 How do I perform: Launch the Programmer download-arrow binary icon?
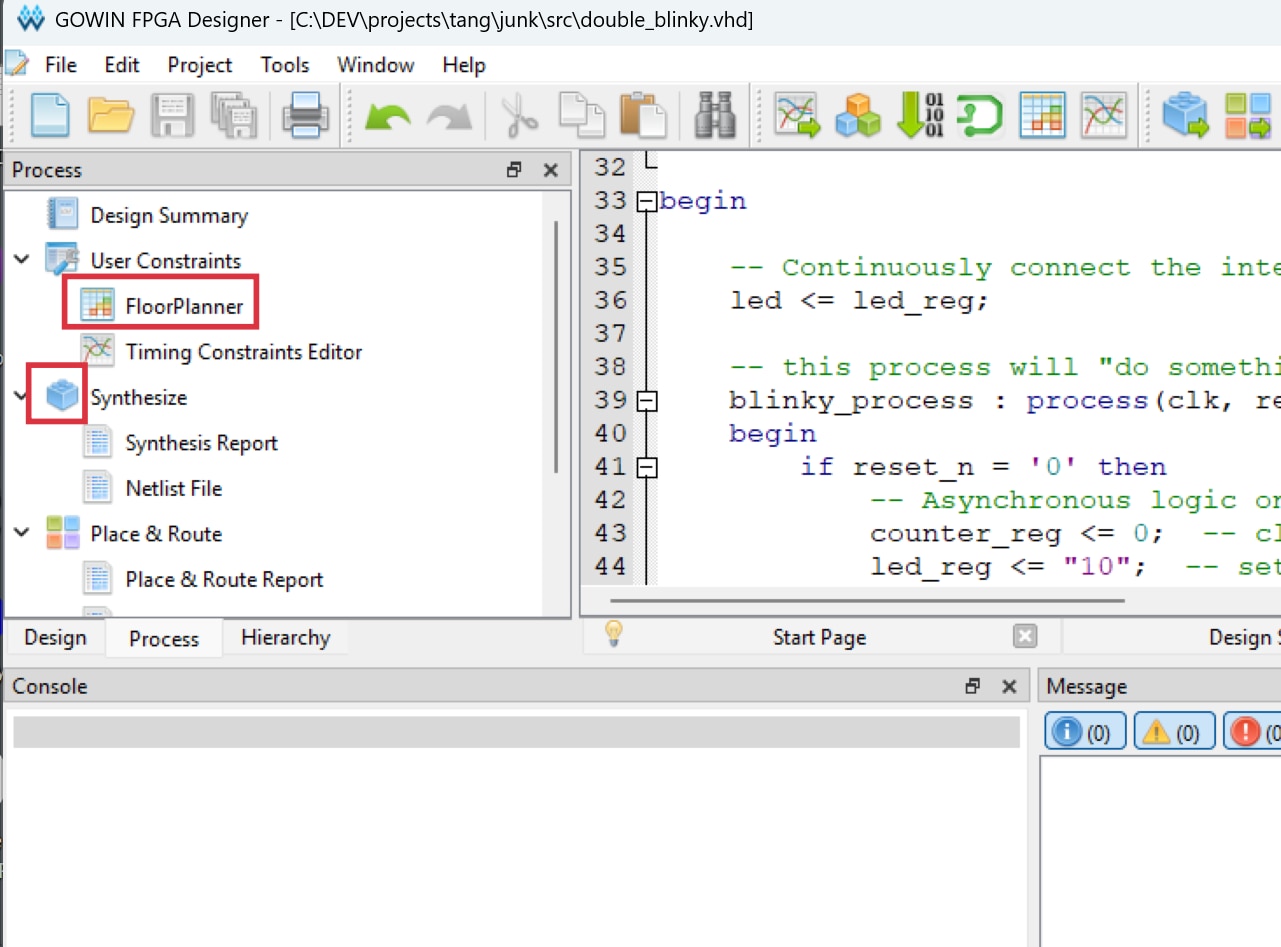[x=920, y=114]
